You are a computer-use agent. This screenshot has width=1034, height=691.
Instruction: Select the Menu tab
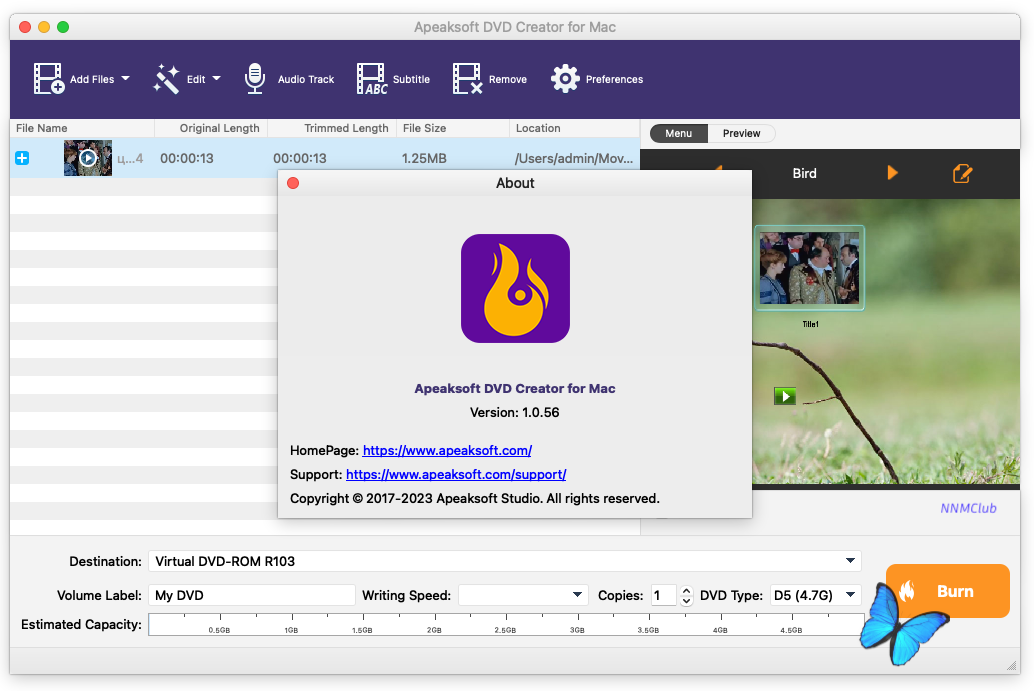pos(678,133)
